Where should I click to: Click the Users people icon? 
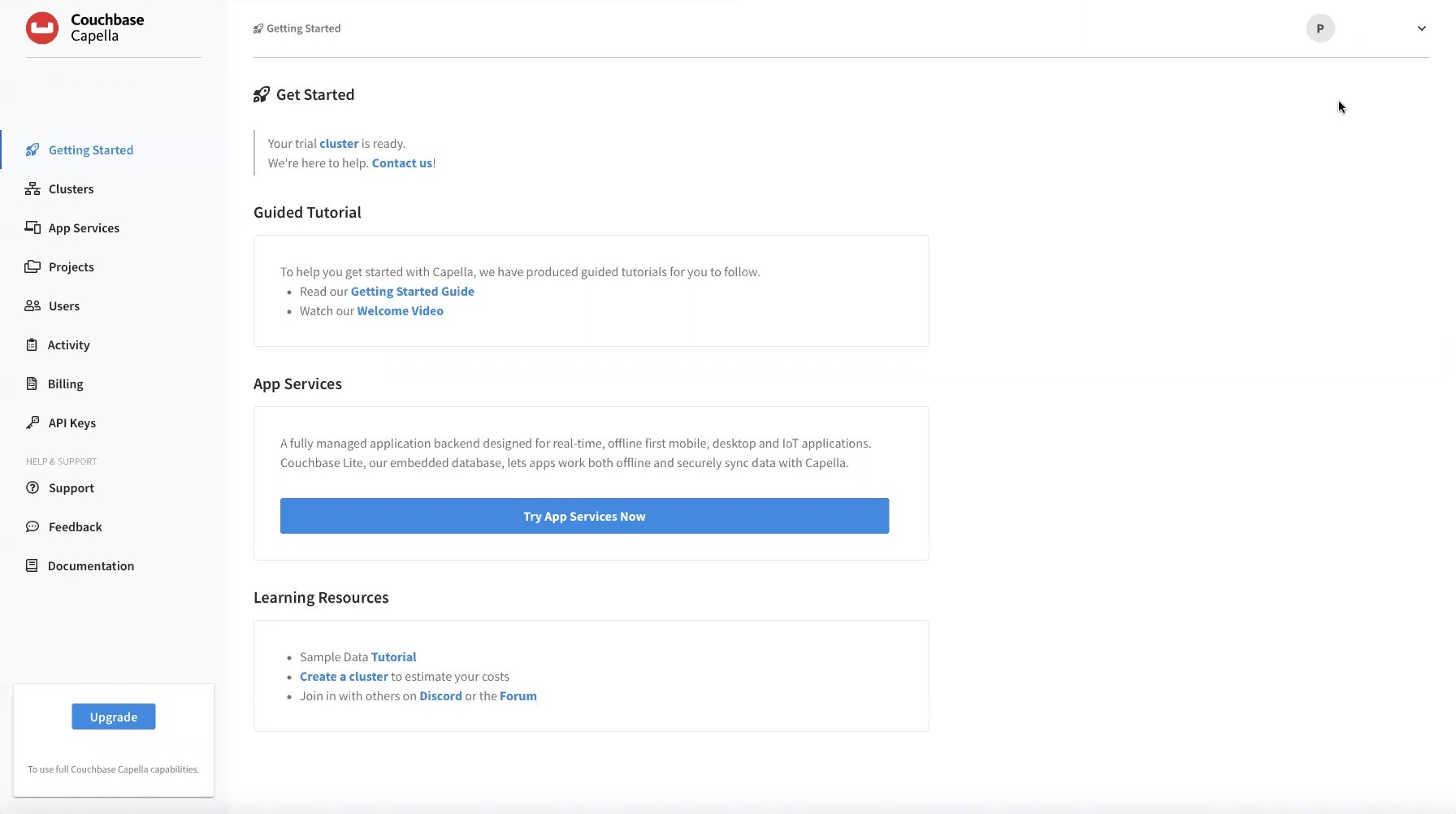point(32,306)
